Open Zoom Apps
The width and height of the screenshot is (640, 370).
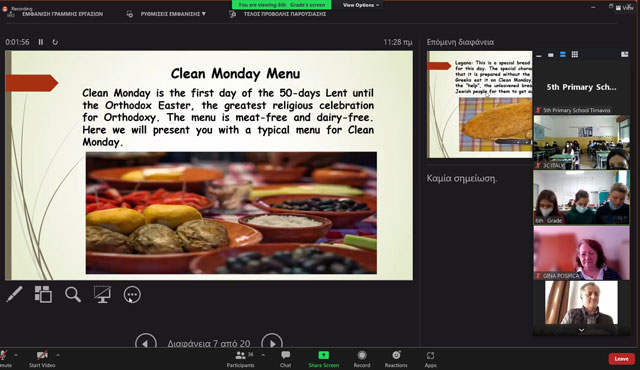point(430,359)
